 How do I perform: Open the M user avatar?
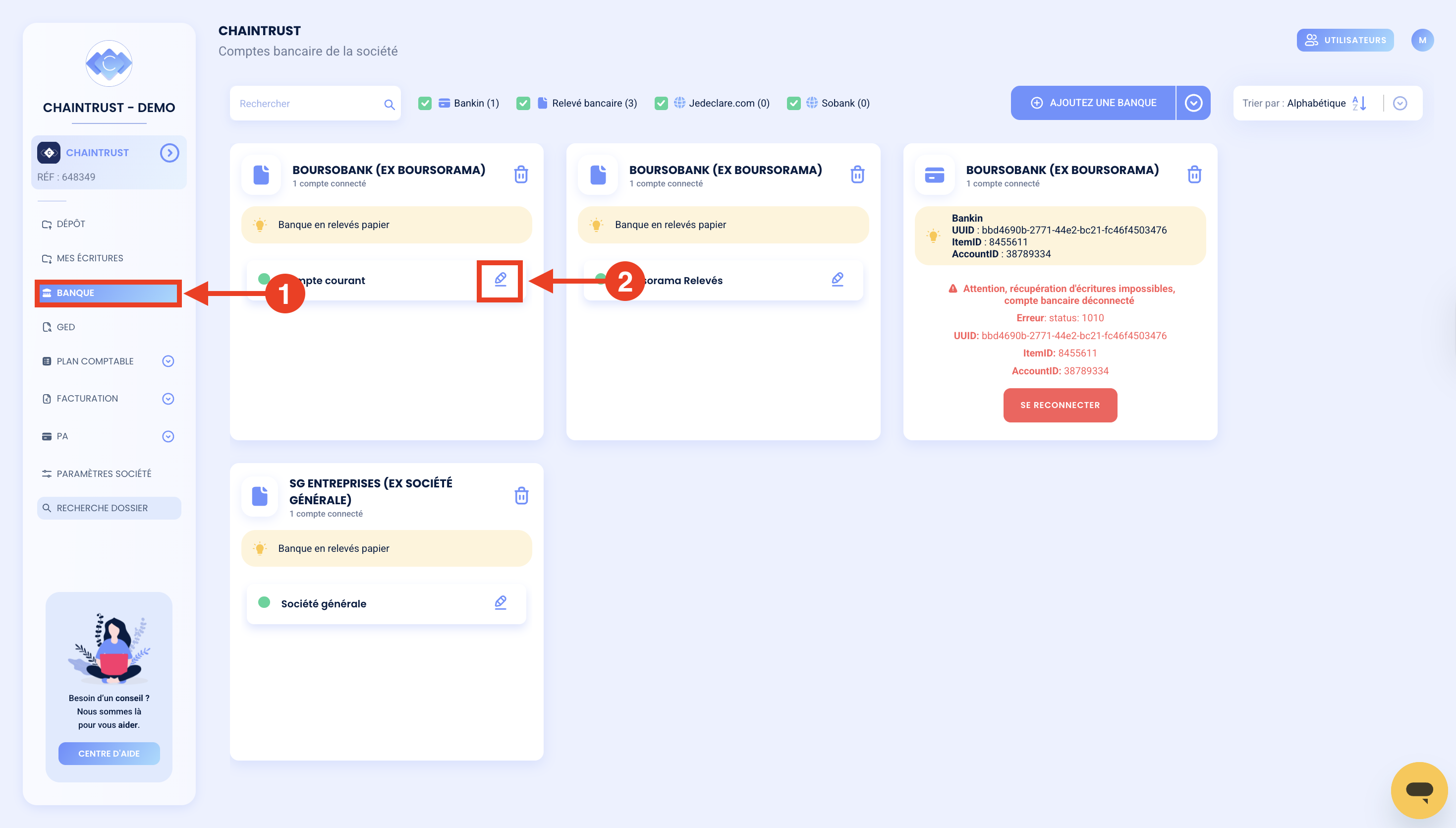coord(1422,40)
